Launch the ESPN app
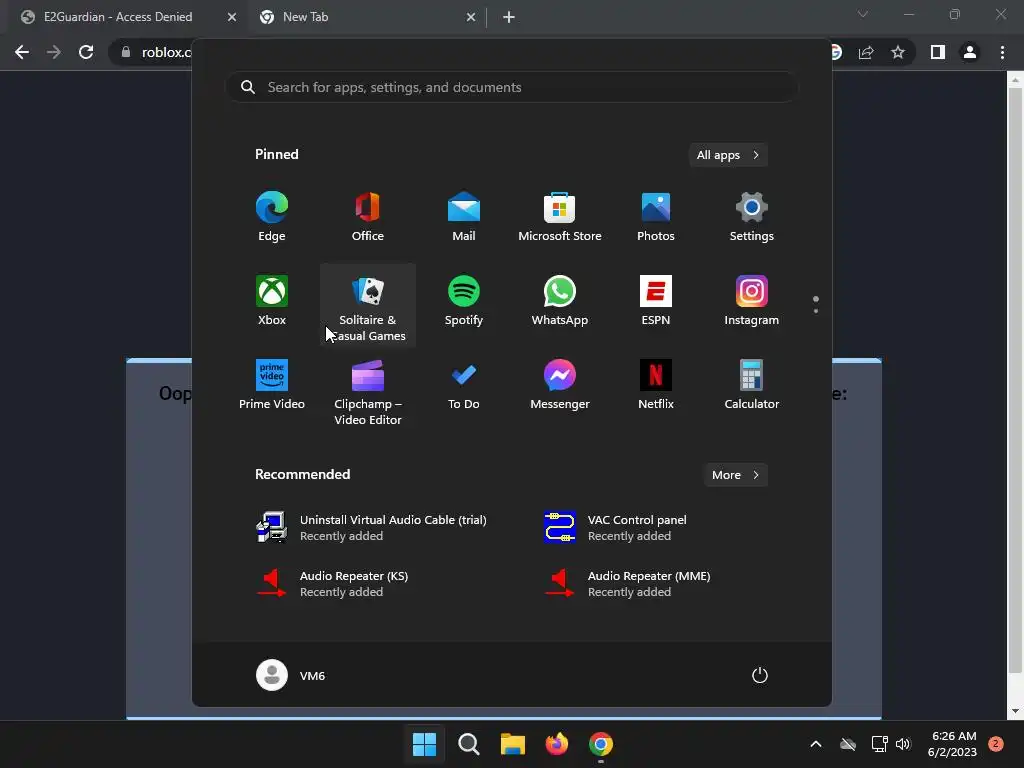This screenshot has width=1024, height=768. pos(656,300)
